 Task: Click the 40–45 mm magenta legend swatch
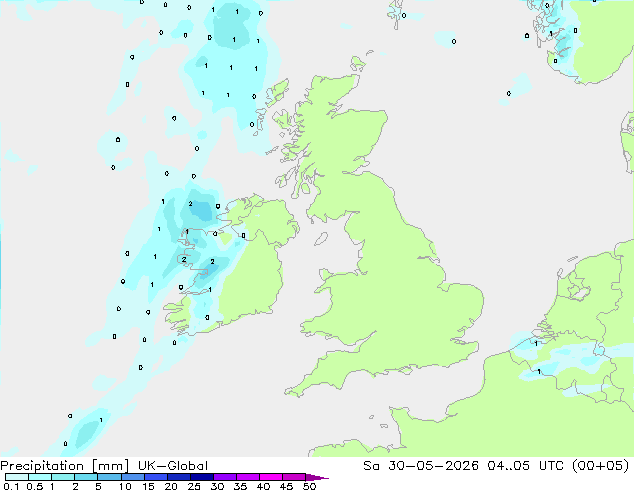(x=271, y=477)
